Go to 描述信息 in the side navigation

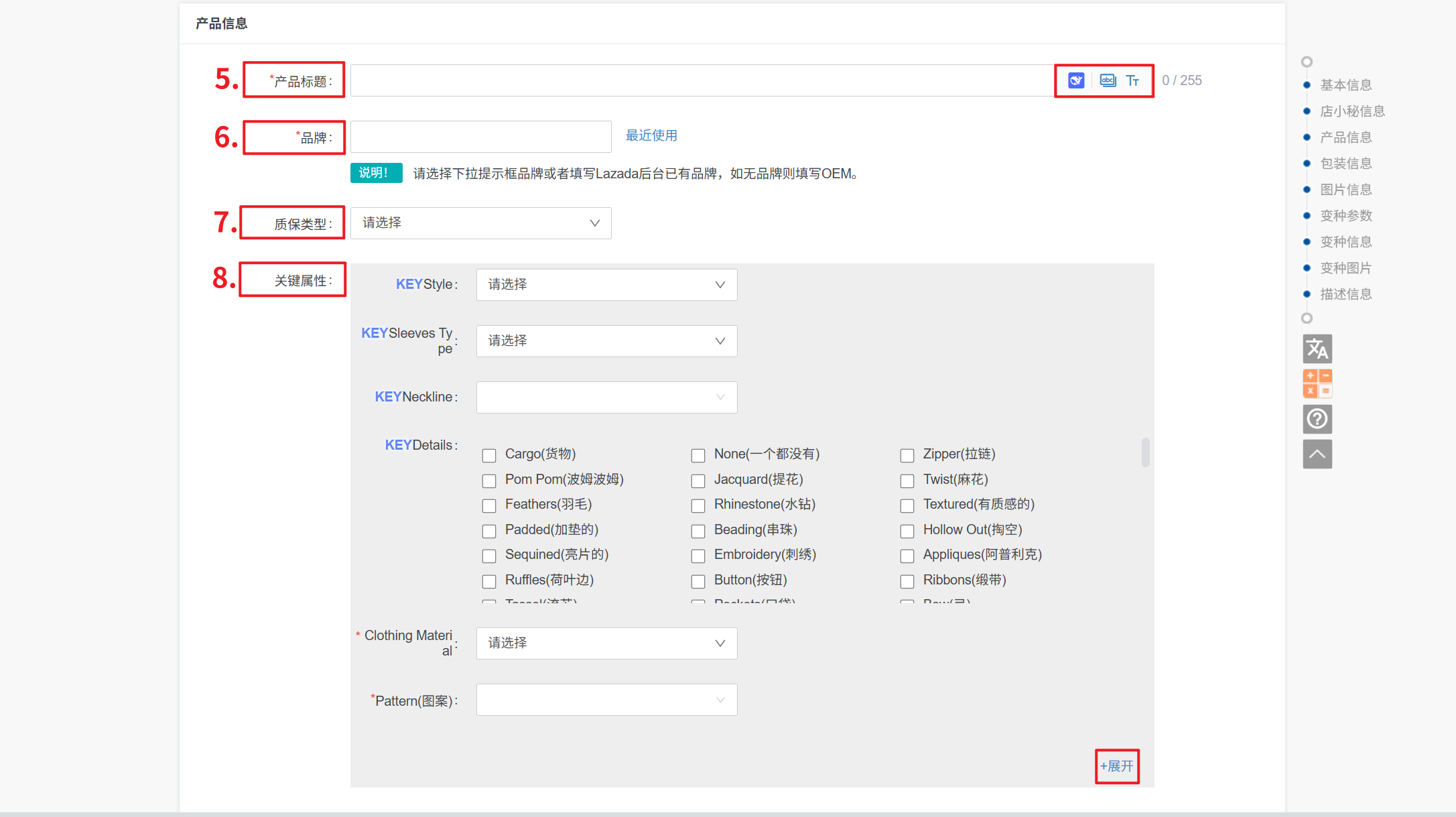pos(1345,294)
